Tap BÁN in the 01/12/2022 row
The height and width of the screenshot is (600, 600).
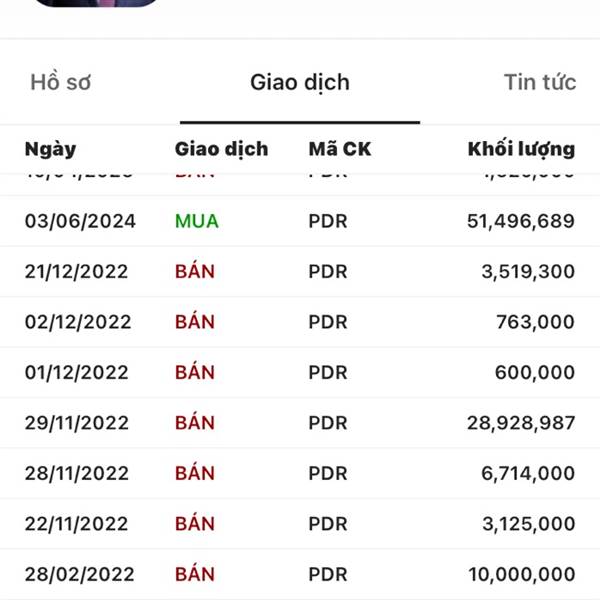194,372
